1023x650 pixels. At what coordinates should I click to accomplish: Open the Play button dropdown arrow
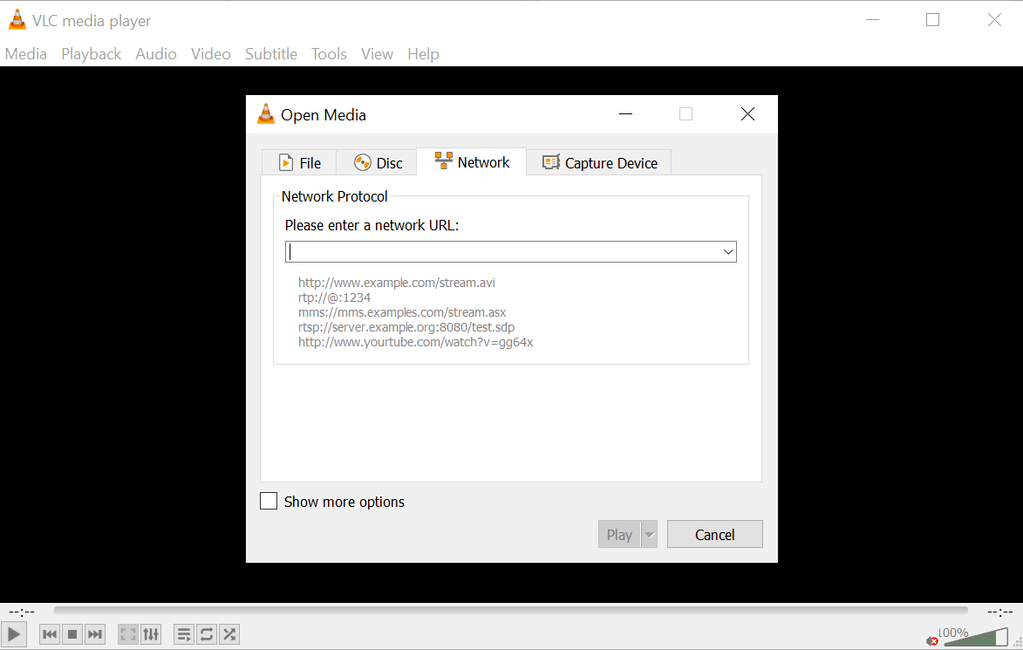coord(649,533)
